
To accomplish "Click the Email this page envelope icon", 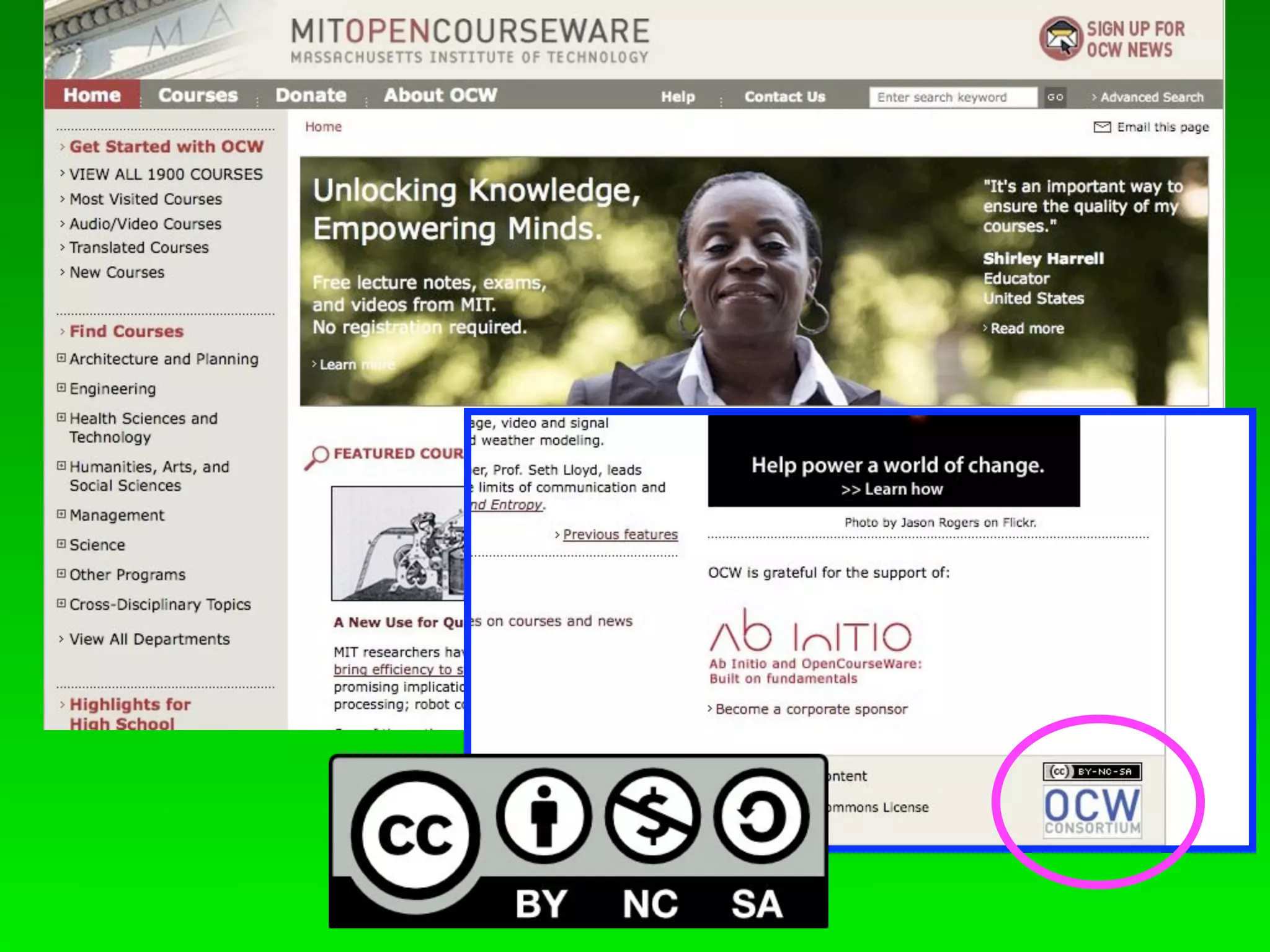I will click(1102, 127).
